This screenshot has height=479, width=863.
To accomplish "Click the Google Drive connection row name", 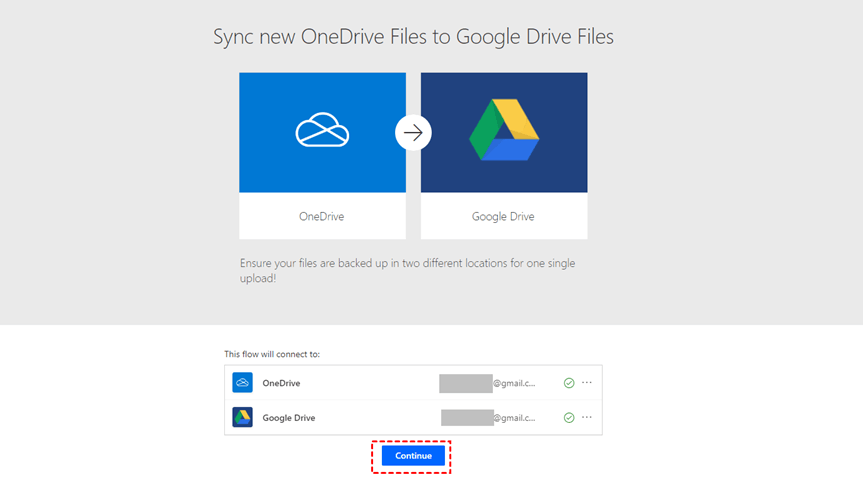I will [x=289, y=418].
